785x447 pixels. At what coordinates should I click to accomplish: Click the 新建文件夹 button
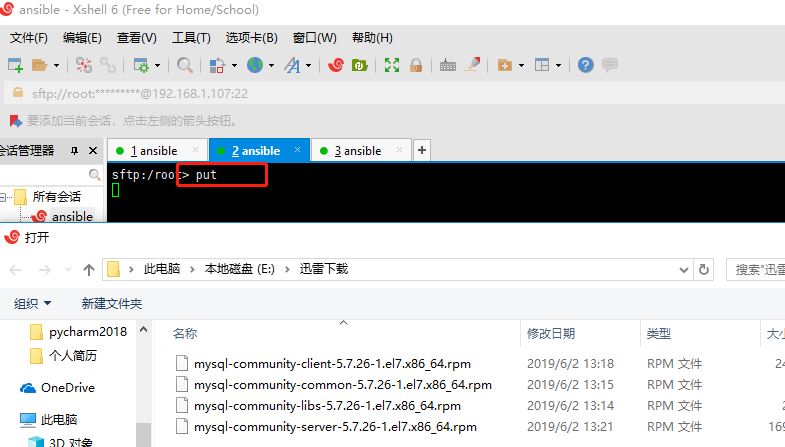click(x=112, y=303)
